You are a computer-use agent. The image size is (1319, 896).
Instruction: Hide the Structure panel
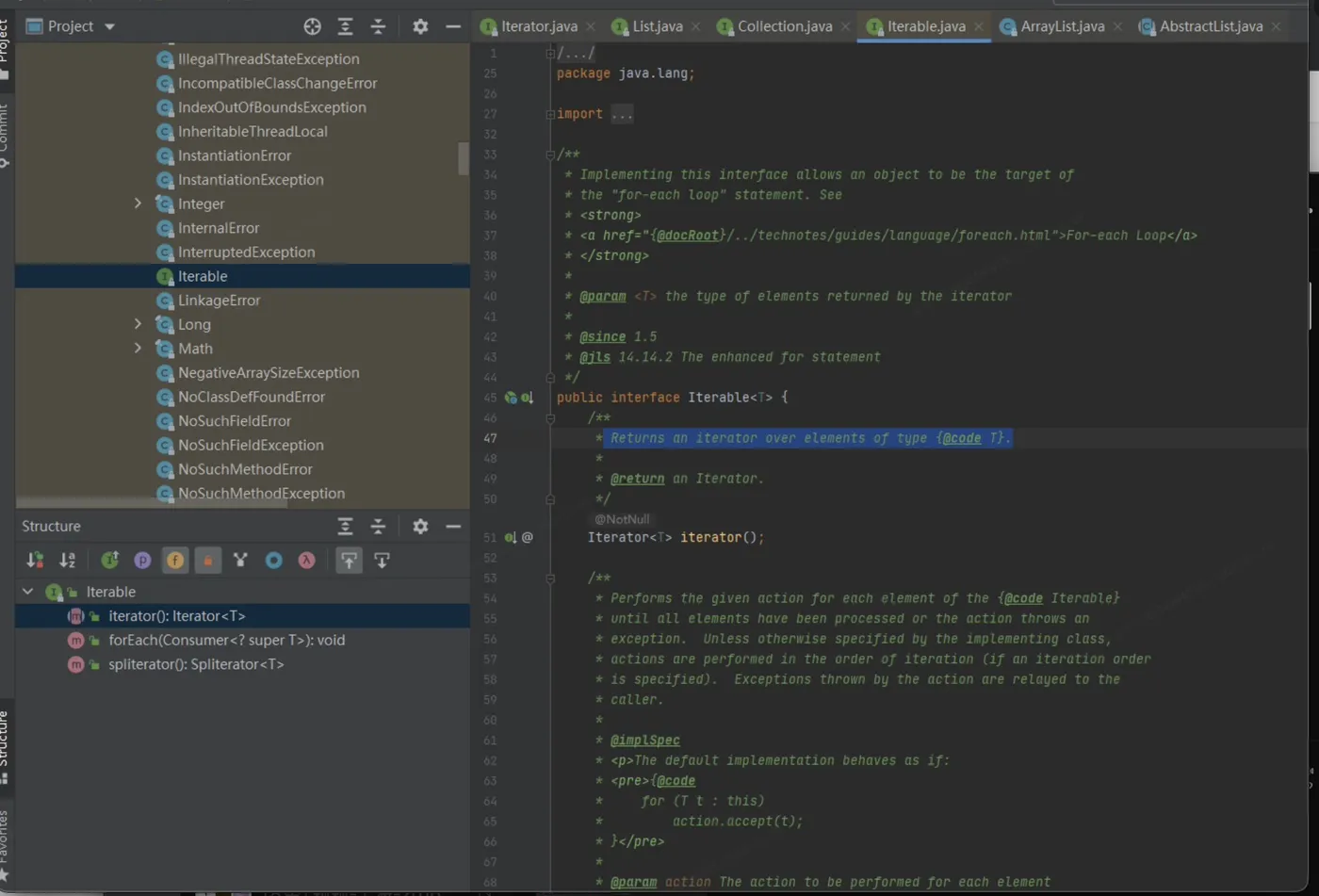click(453, 527)
